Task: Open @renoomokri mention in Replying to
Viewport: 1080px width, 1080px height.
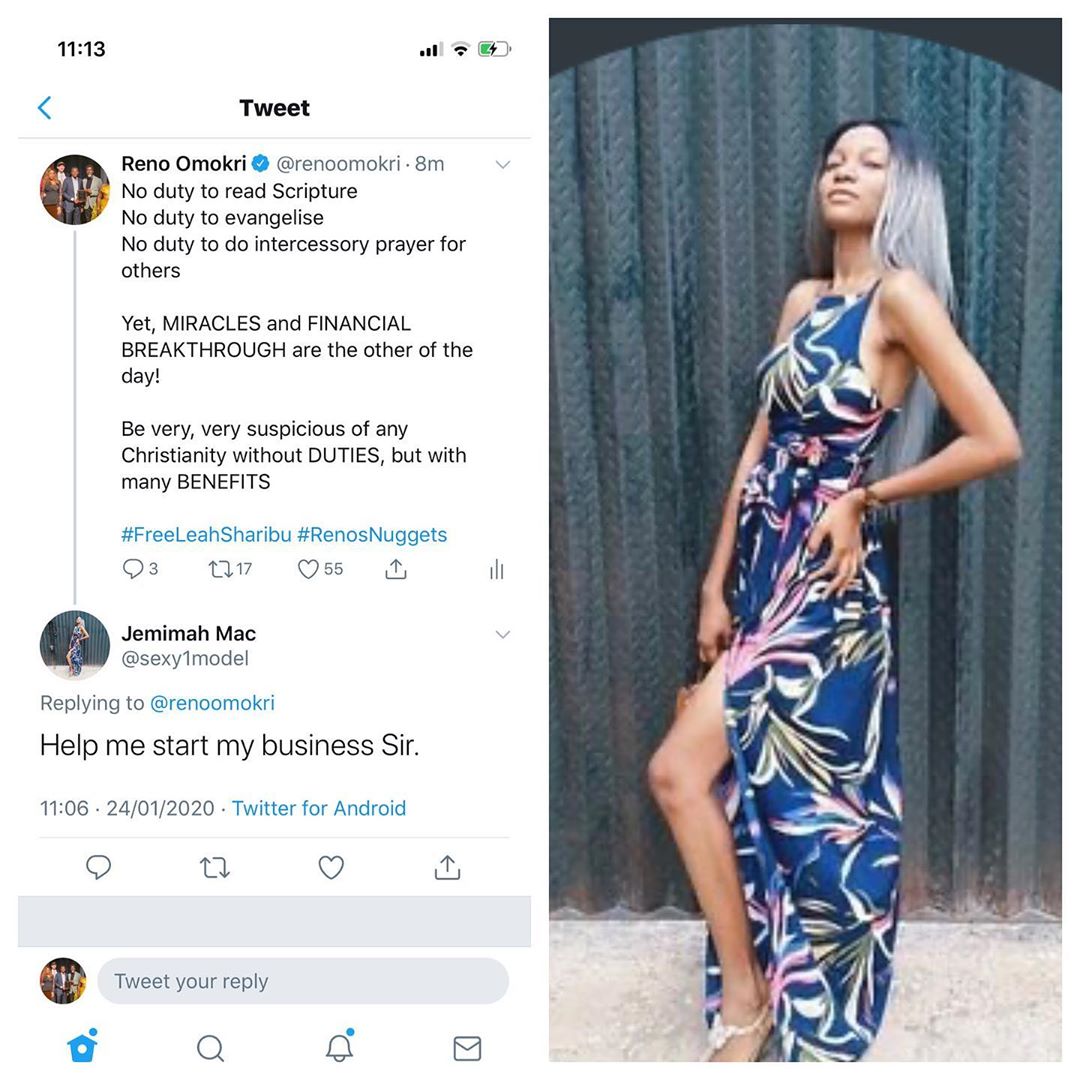Action: pyautogui.click(x=212, y=703)
